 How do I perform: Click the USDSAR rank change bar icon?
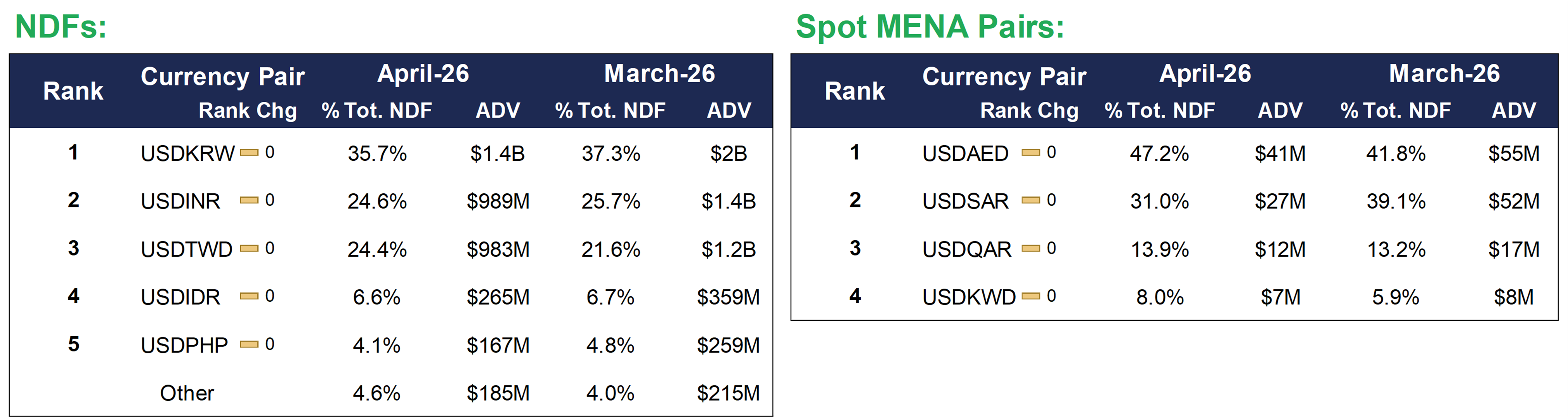click(1030, 200)
